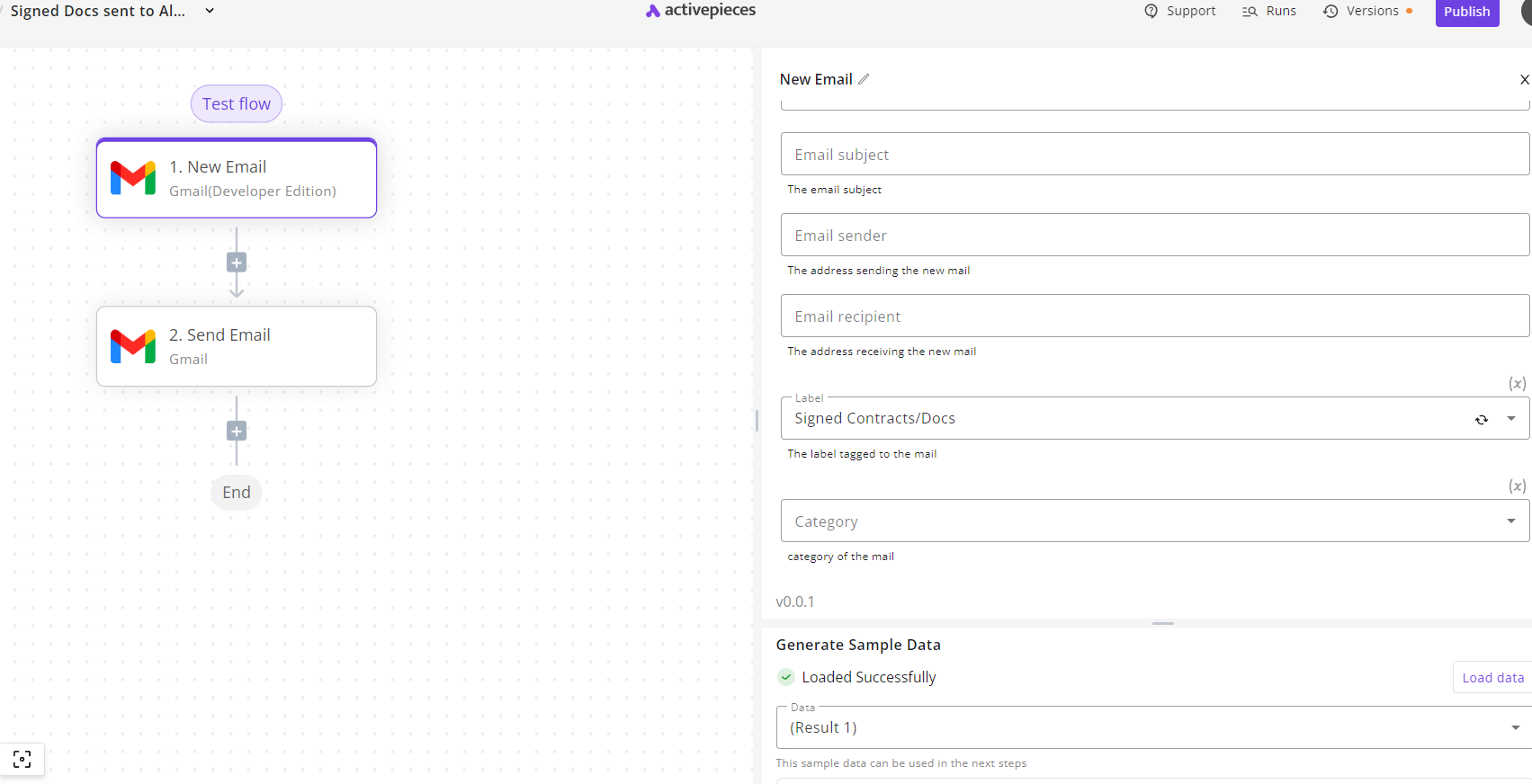
Task: Click the flow title 'Signed Docs sent to Al...'
Action: 98,11
